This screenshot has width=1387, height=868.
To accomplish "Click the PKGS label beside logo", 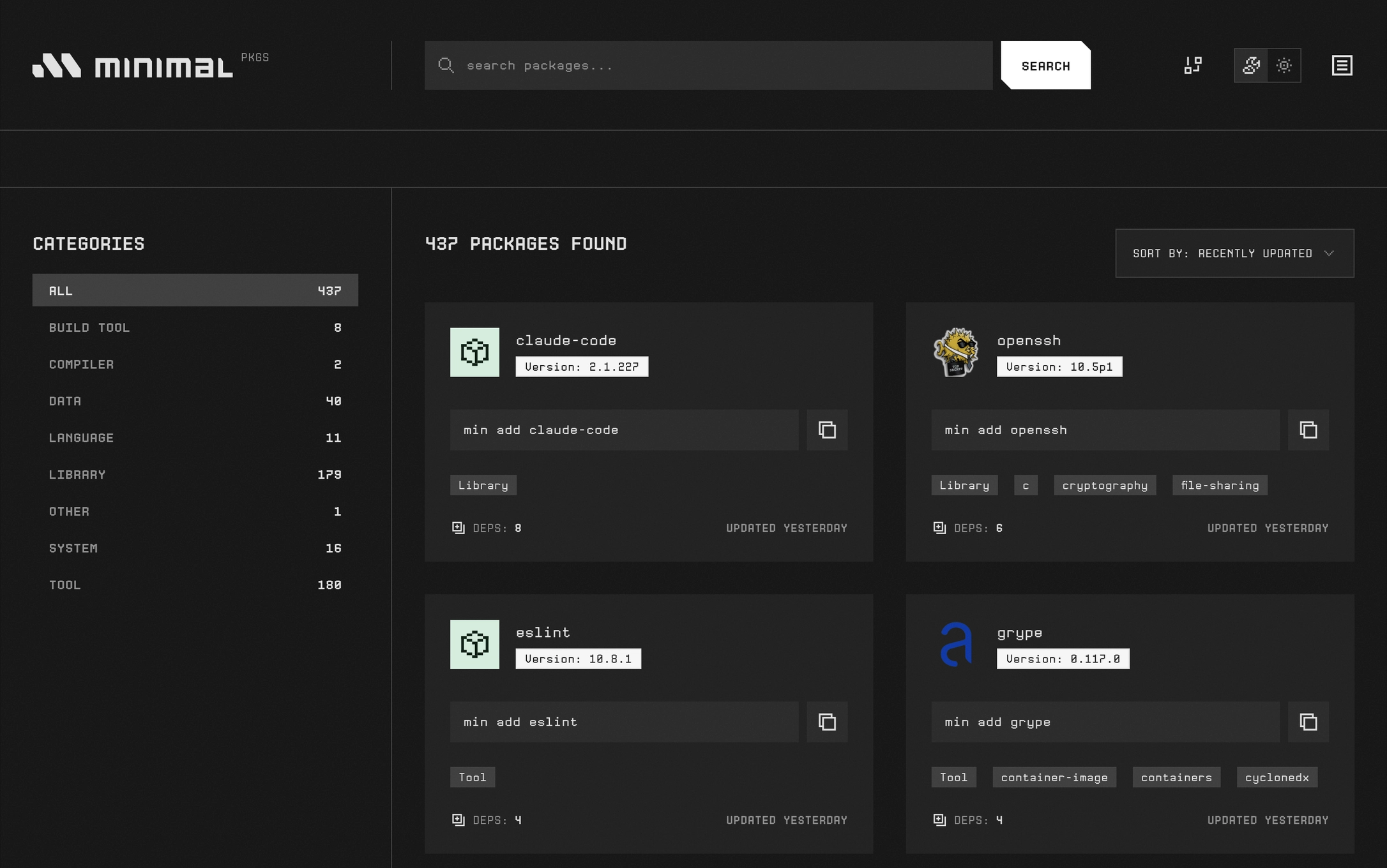I will point(255,57).
